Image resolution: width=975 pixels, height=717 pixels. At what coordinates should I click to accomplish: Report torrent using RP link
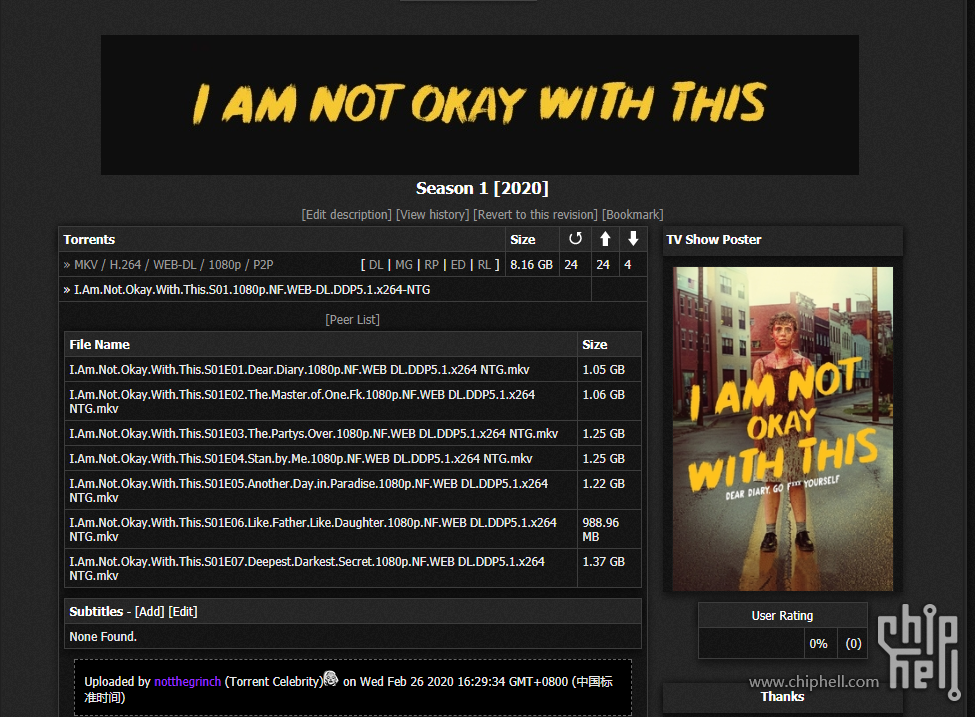[x=432, y=265]
